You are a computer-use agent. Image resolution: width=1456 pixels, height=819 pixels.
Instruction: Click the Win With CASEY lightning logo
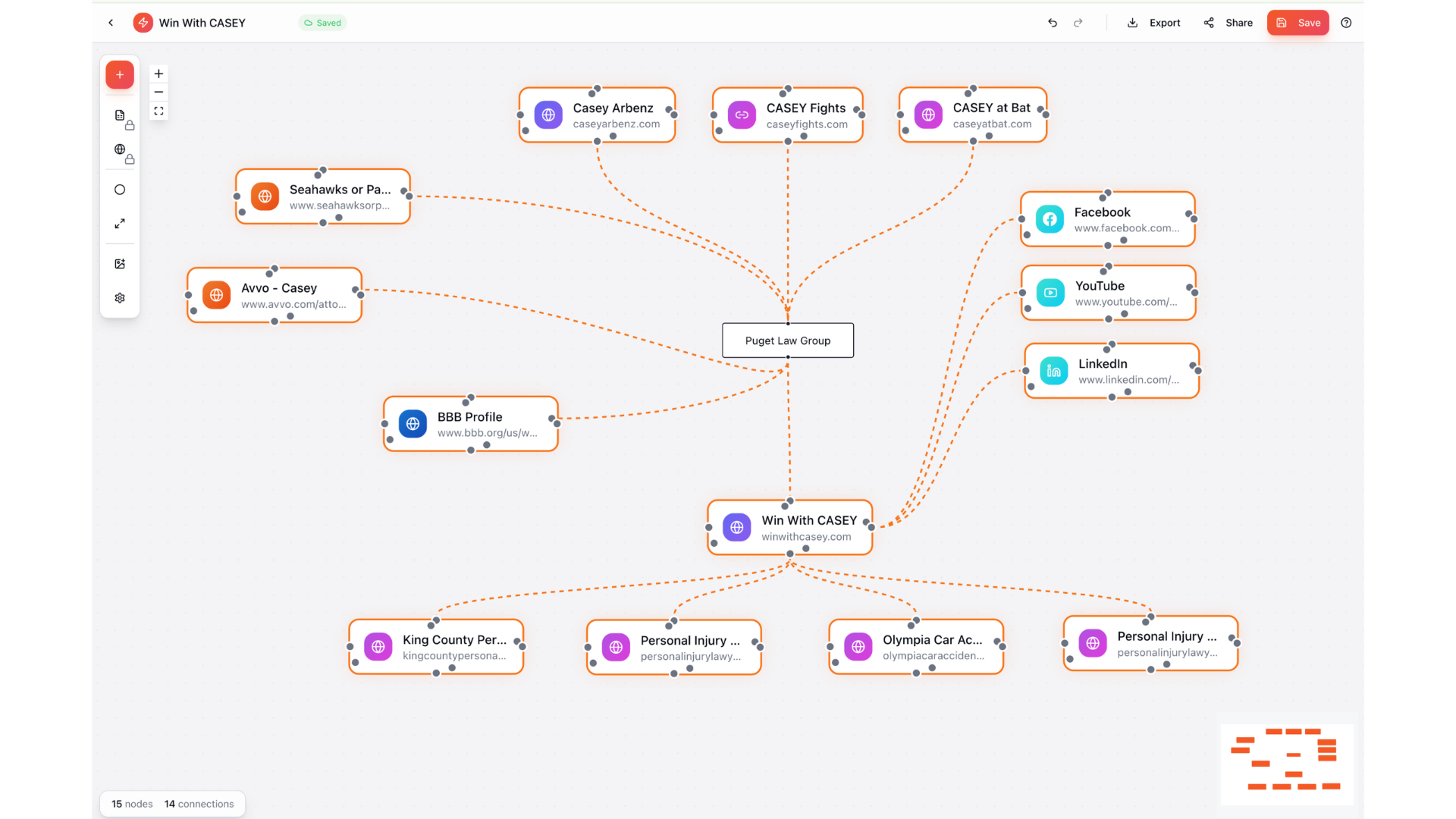click(x=143, y=23)
